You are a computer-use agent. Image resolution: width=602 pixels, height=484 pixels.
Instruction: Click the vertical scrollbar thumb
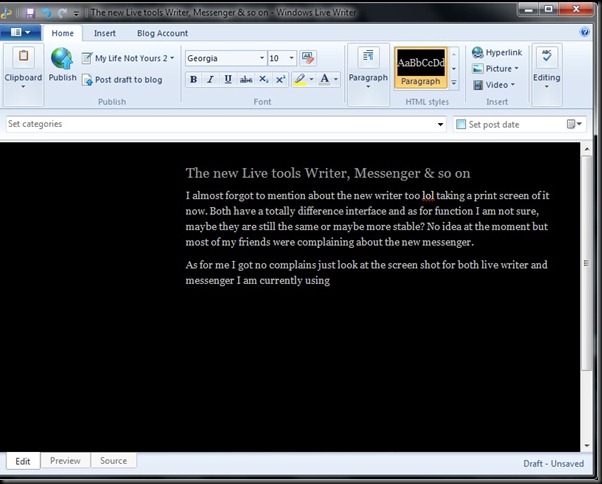586,263
